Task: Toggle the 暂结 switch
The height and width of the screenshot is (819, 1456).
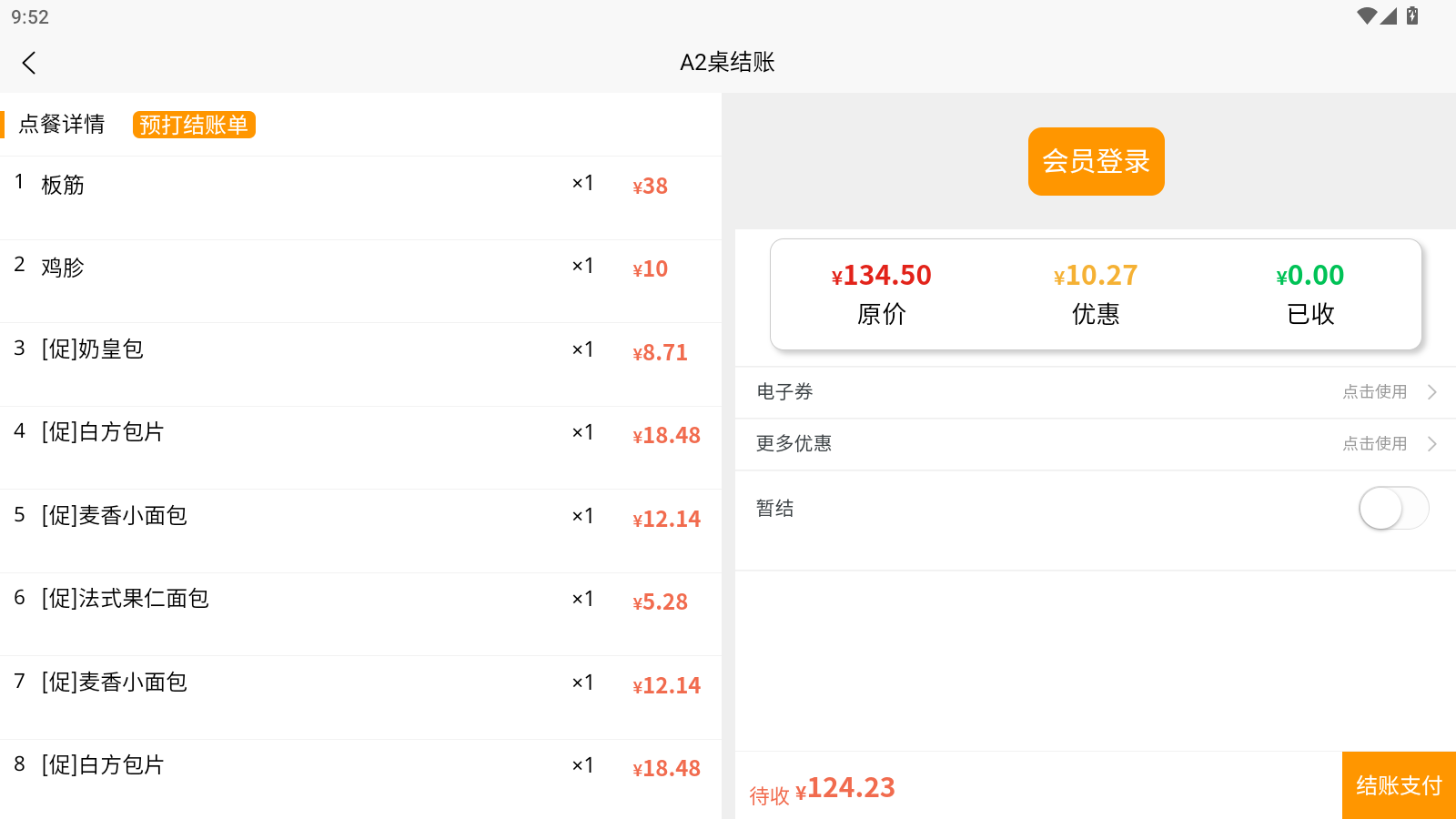Action: (x=1393, y=508)
